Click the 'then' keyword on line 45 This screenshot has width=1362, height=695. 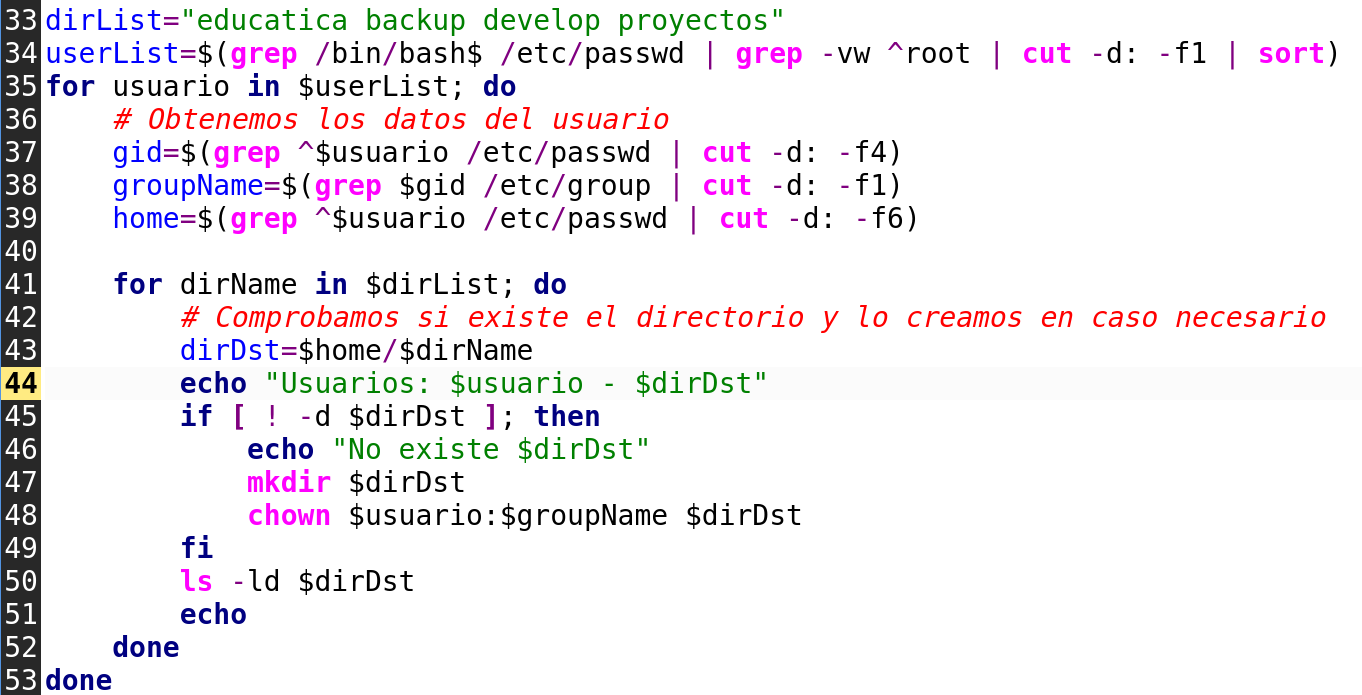coord(567,416)
